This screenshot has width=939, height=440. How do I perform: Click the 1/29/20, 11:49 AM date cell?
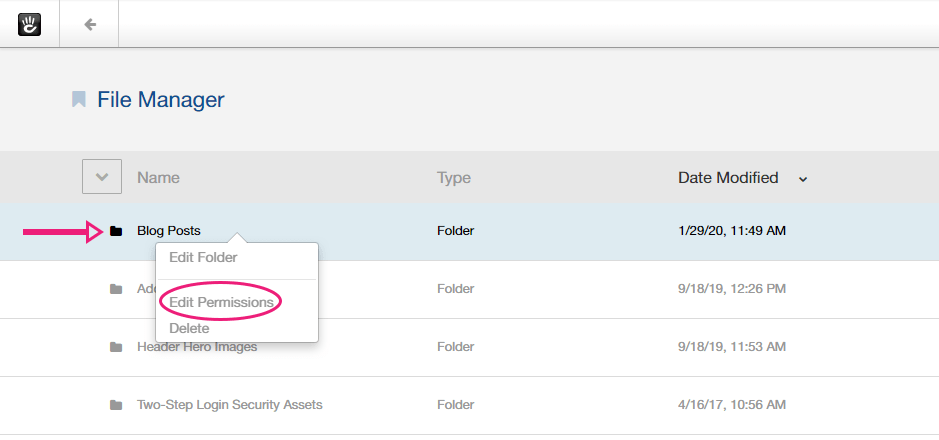pos(732,230)
